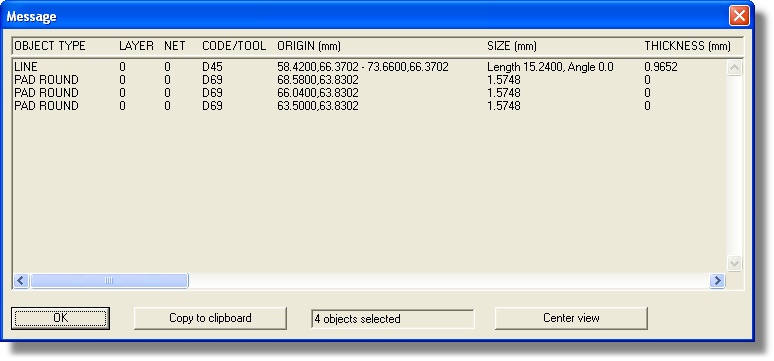
Task: Click origin 58.4200,66.3702 - 73.6600,66.3702
Action: [363, 67]
